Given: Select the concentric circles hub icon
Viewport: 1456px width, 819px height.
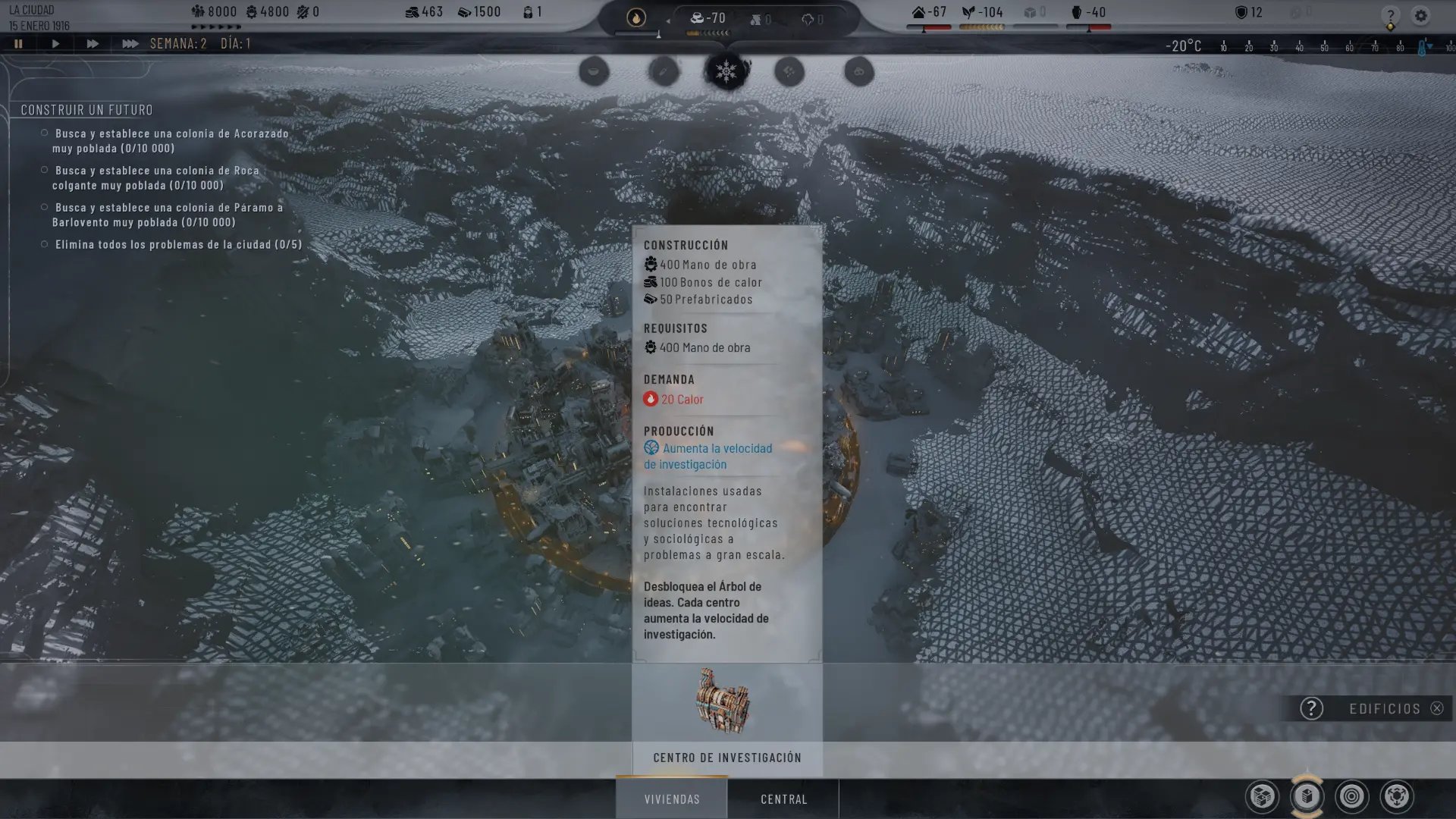Looking at the screenshot, I should (1351, 796).
